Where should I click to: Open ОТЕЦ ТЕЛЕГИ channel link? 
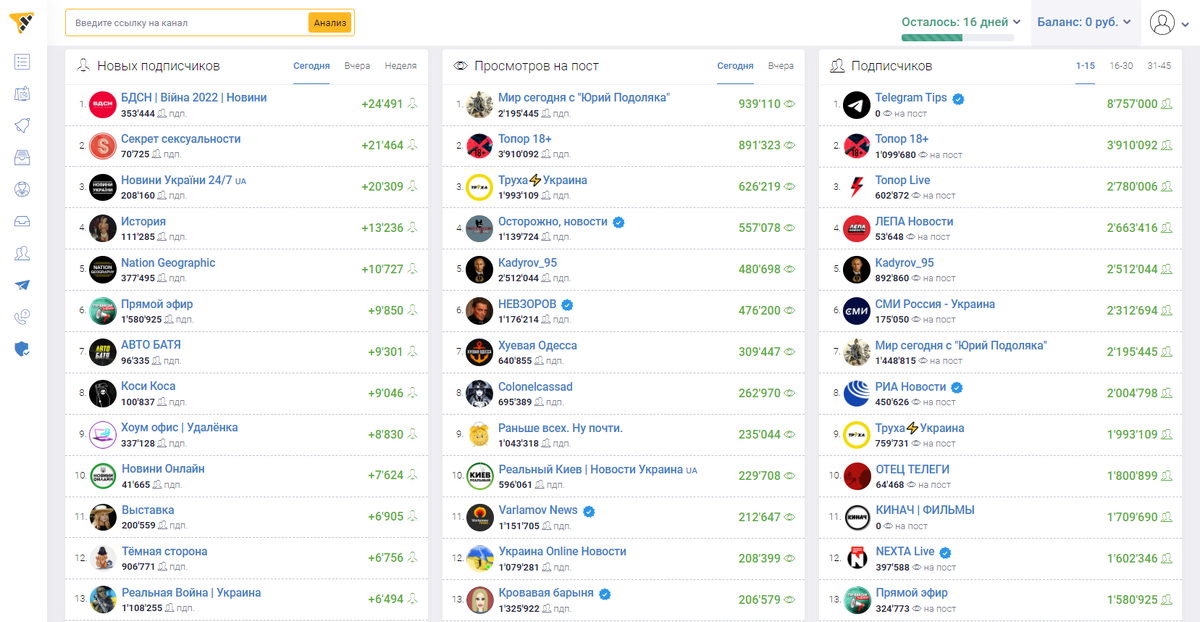click(x=912, y=469)
